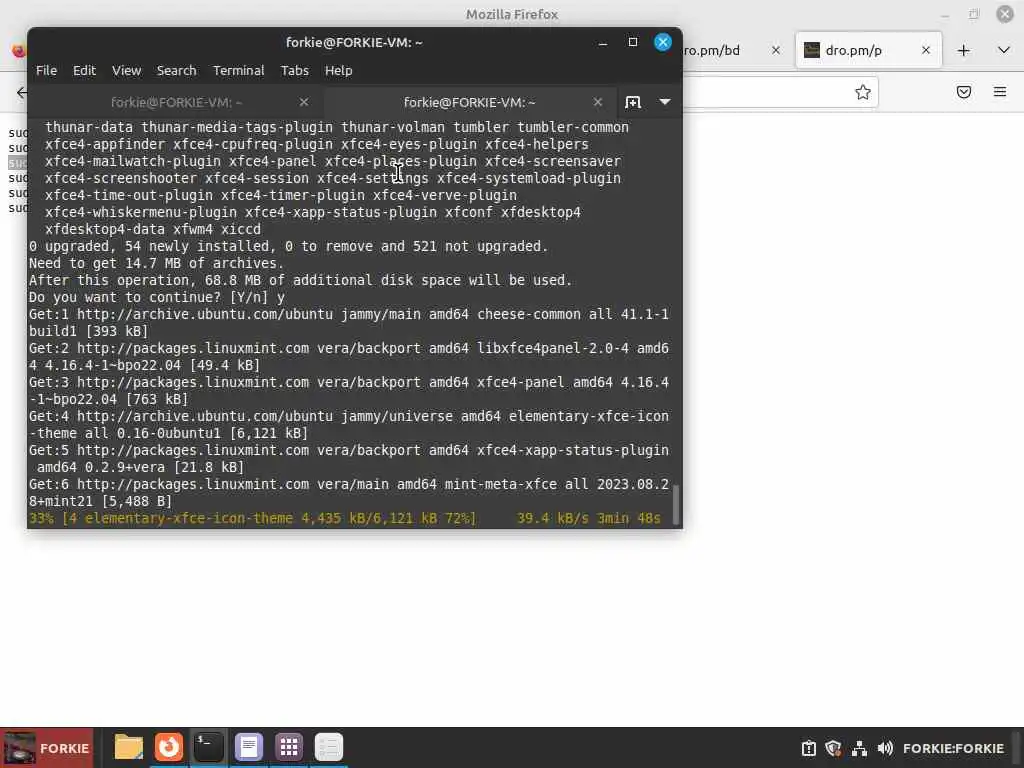Click the 'After this operation, 68.8 MB' line
This screenshot has width=1024, height=768.
point(300,281)
